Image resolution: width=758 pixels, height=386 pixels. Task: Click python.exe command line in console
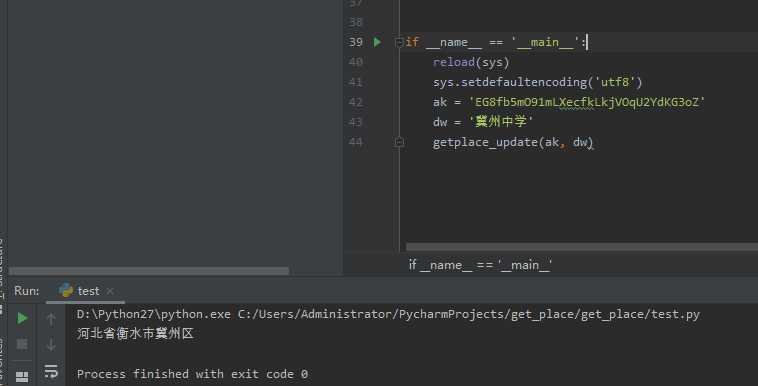coord(388,314)
